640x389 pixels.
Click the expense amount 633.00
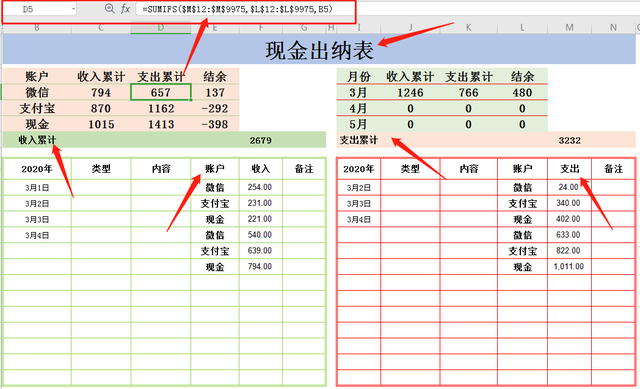pyautogui.click(x=569, y=235)
